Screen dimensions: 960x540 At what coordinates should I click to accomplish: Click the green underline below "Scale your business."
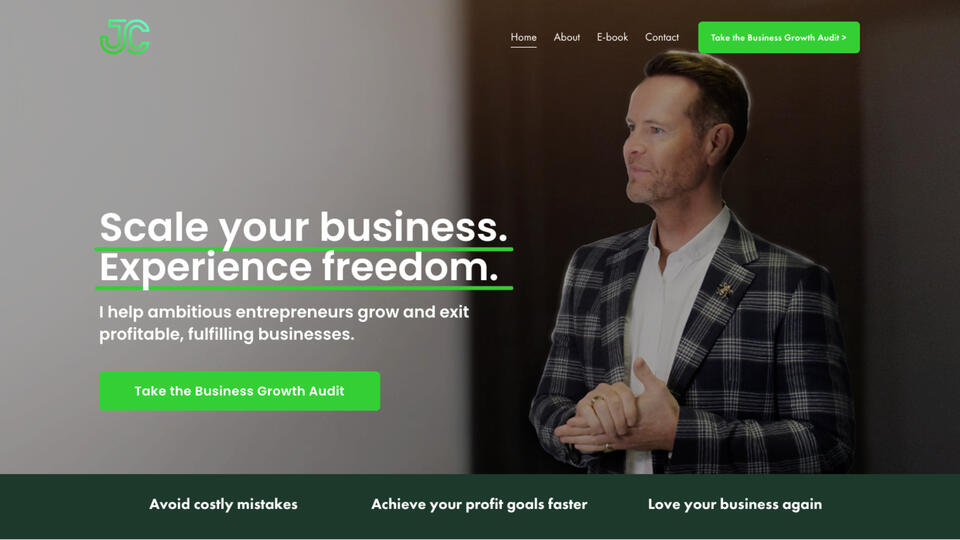[x=304, y=249]
